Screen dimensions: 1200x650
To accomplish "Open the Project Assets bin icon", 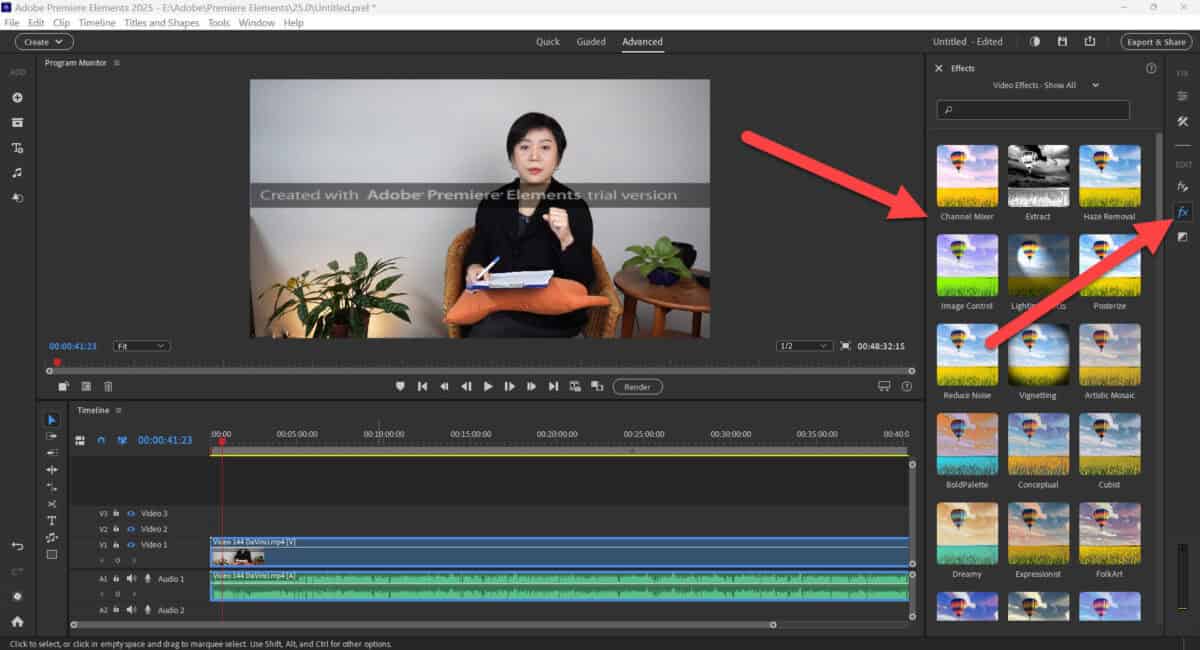I will [17, 122].
